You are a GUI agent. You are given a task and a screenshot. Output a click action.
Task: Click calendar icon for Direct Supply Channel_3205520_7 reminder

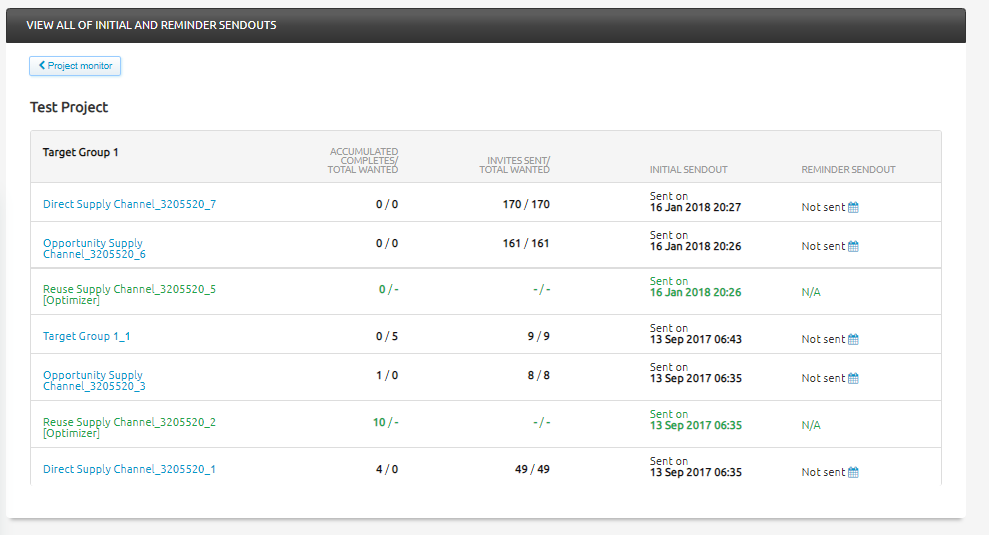coord(853,208)
